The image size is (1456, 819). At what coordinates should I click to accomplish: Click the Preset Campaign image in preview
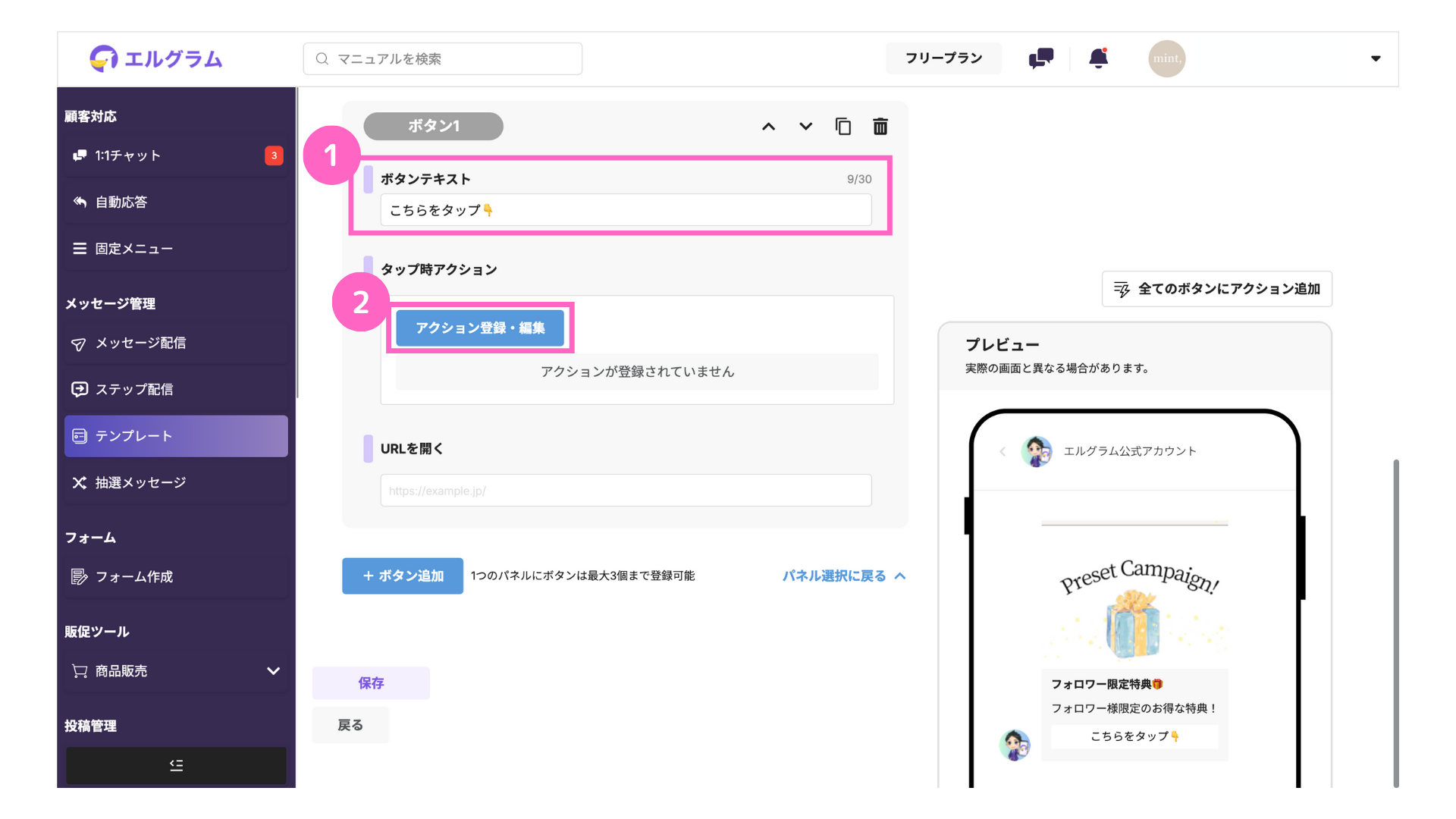pos(1134,597)
